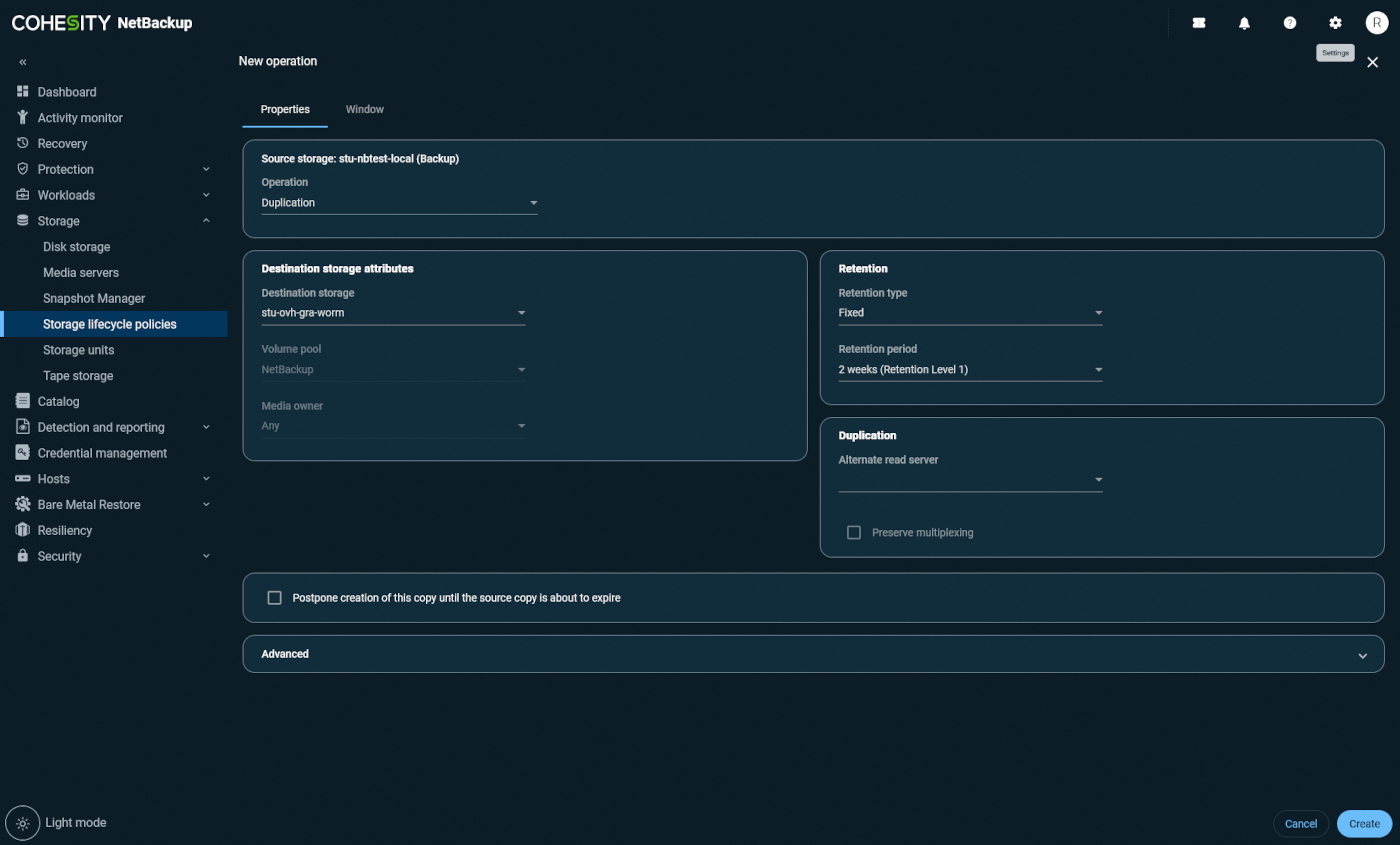Screen dimensions: 1400x845
Task: Open the Settings gear
Action: tap(1334, 22)
